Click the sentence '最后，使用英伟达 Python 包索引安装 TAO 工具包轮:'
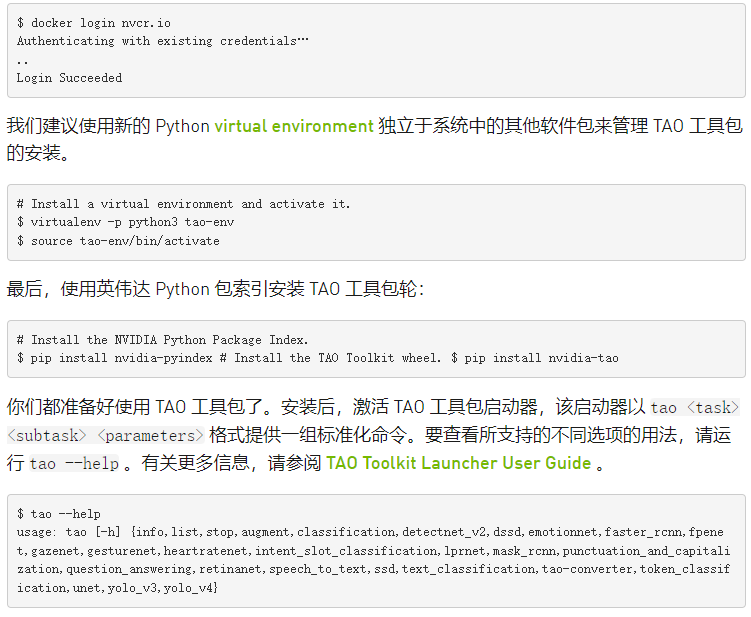The width and height of the screenshot is (751, 617). point(216,289)
